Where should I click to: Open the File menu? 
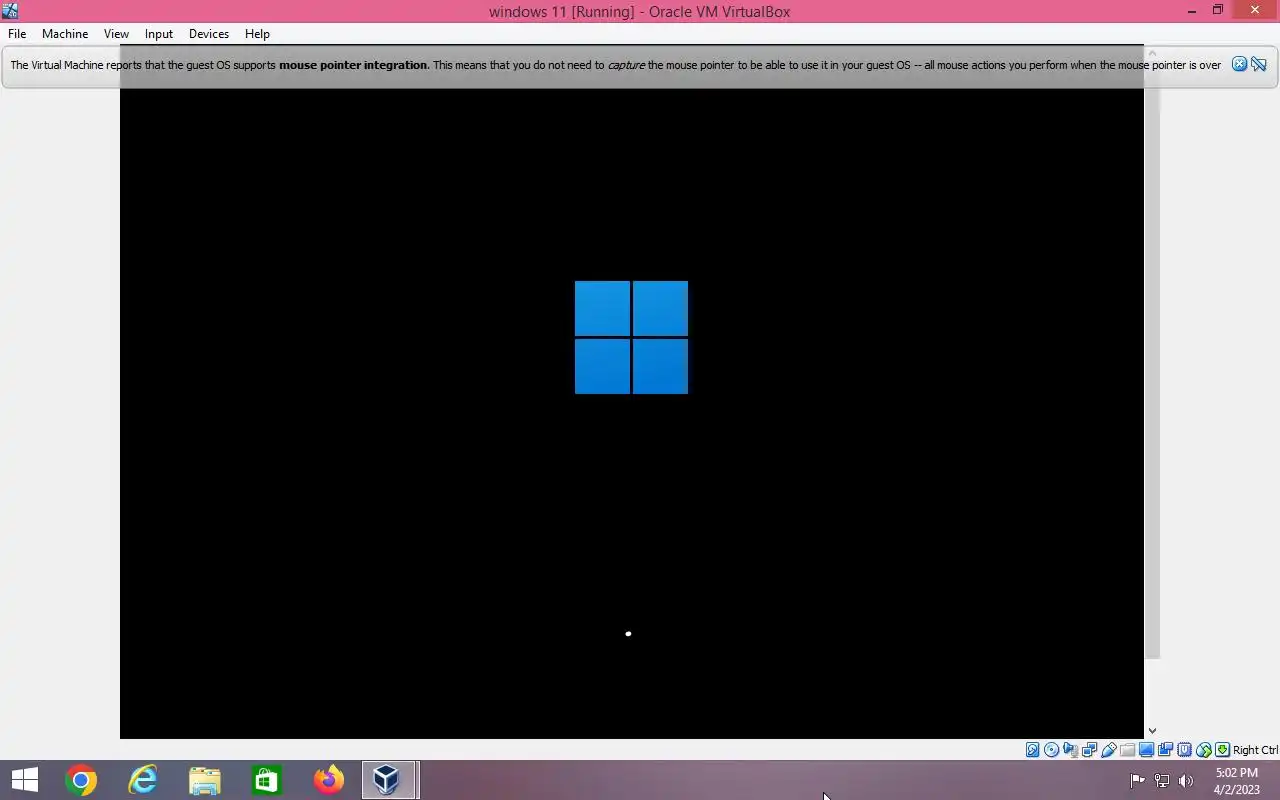point(17,33)
